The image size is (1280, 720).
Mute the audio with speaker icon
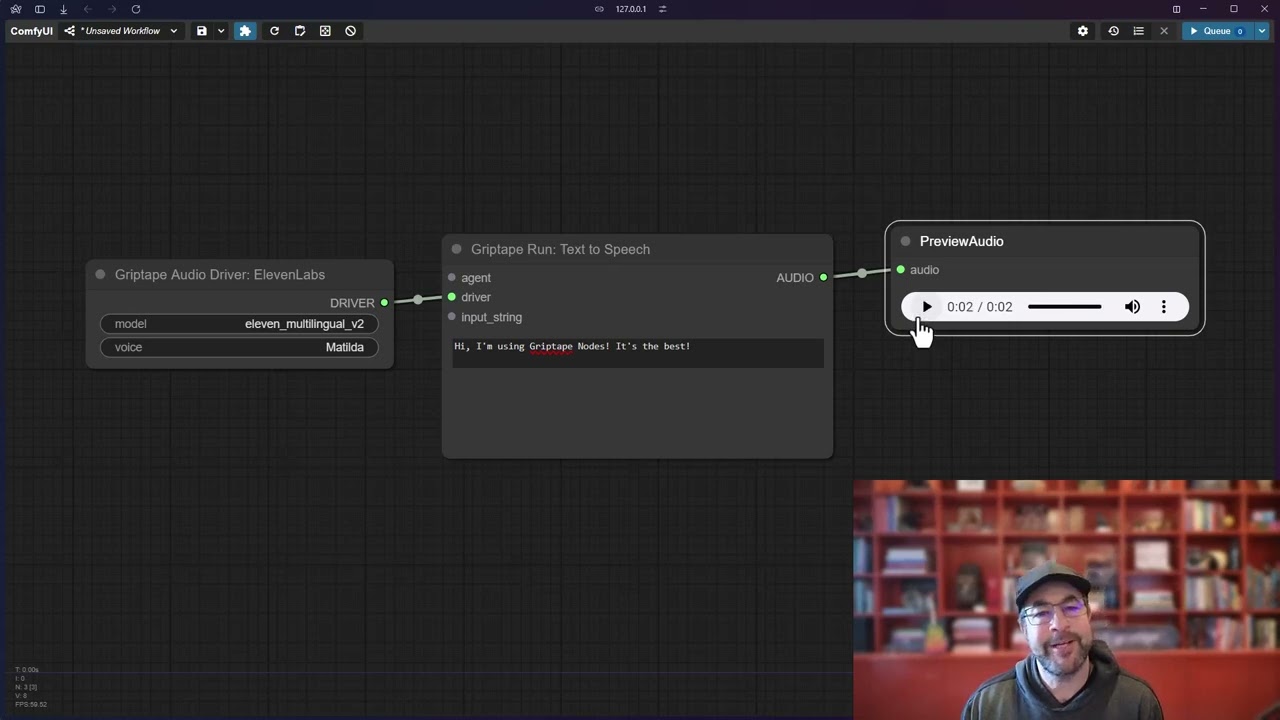[x=1132, y=307]
